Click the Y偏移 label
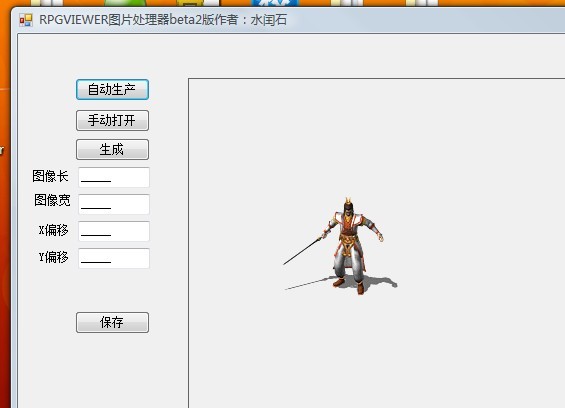The image size is (565, 408). (54, 257)
